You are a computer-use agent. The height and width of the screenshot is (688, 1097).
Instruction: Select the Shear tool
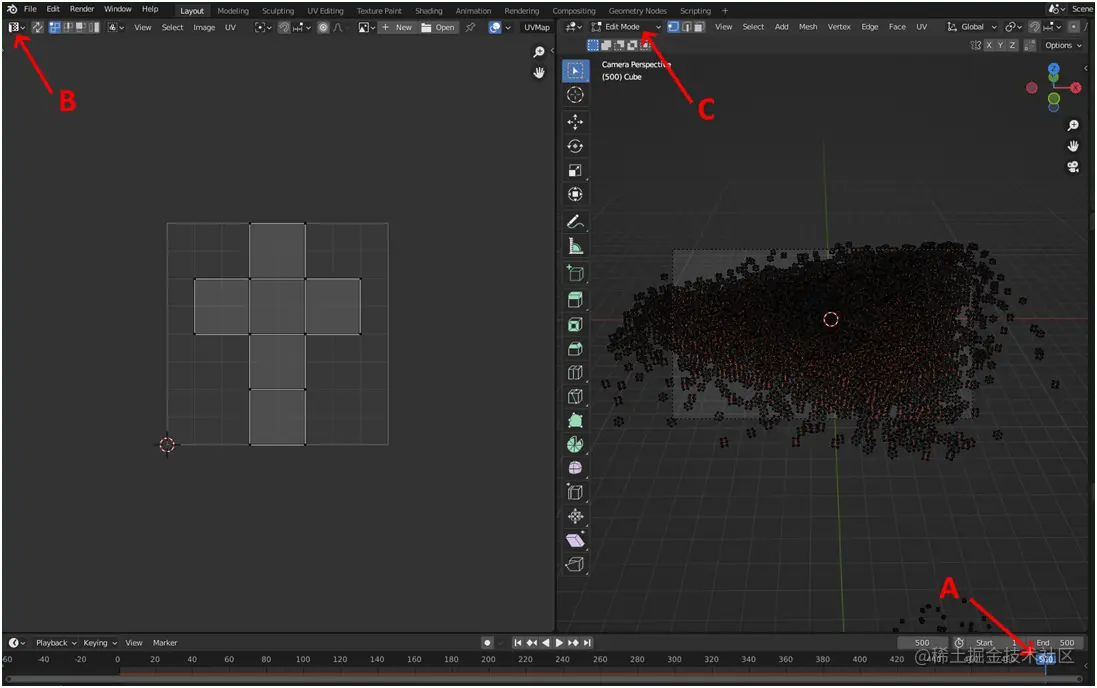575,540
